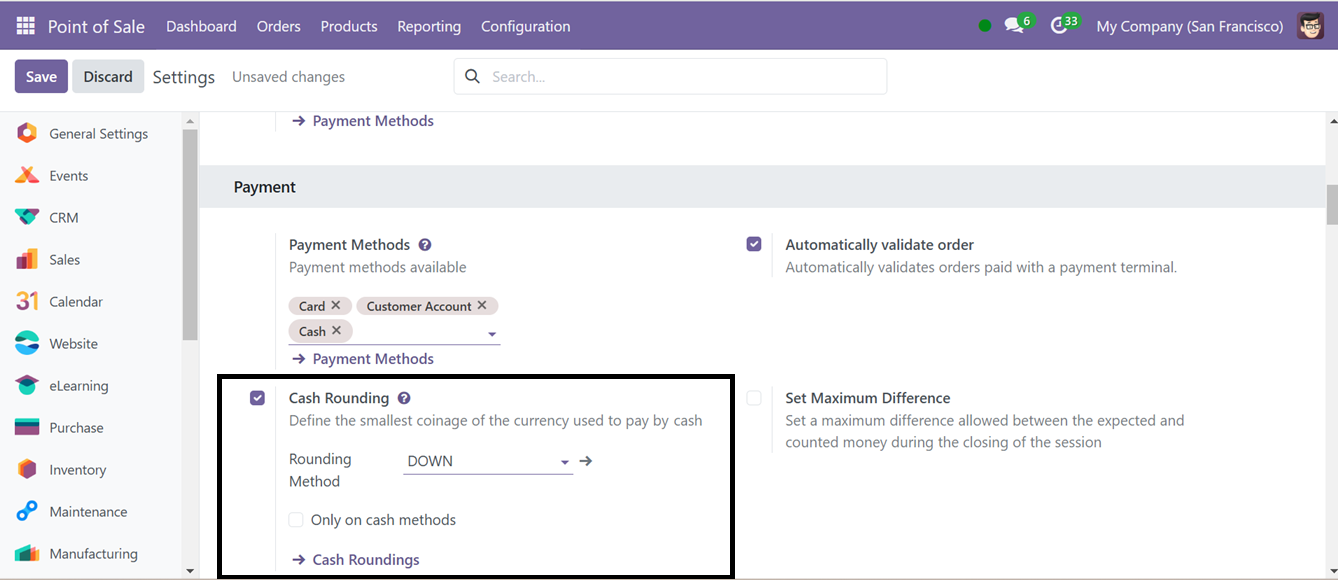1338x580 pixels.
Task: Uncheck Automatically validate order
Action: 754,244
